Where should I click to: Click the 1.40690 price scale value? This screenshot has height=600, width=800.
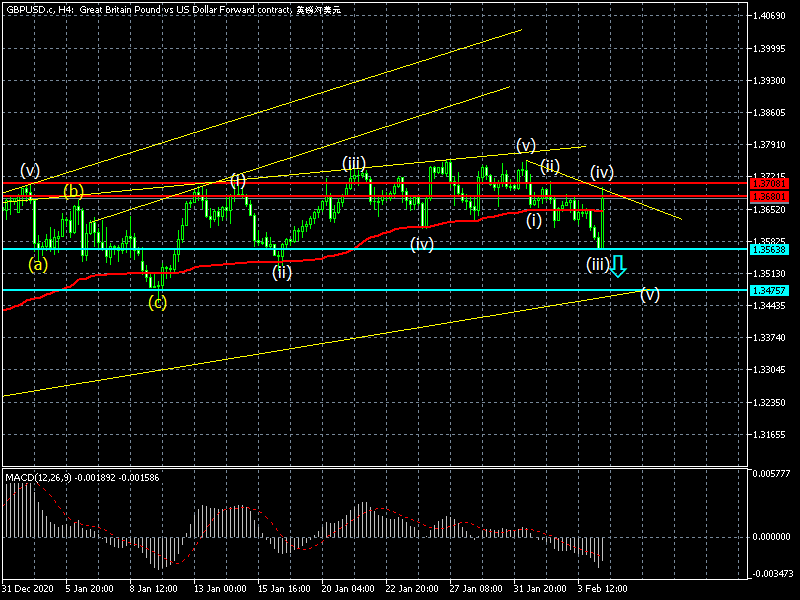click(769, 16)
